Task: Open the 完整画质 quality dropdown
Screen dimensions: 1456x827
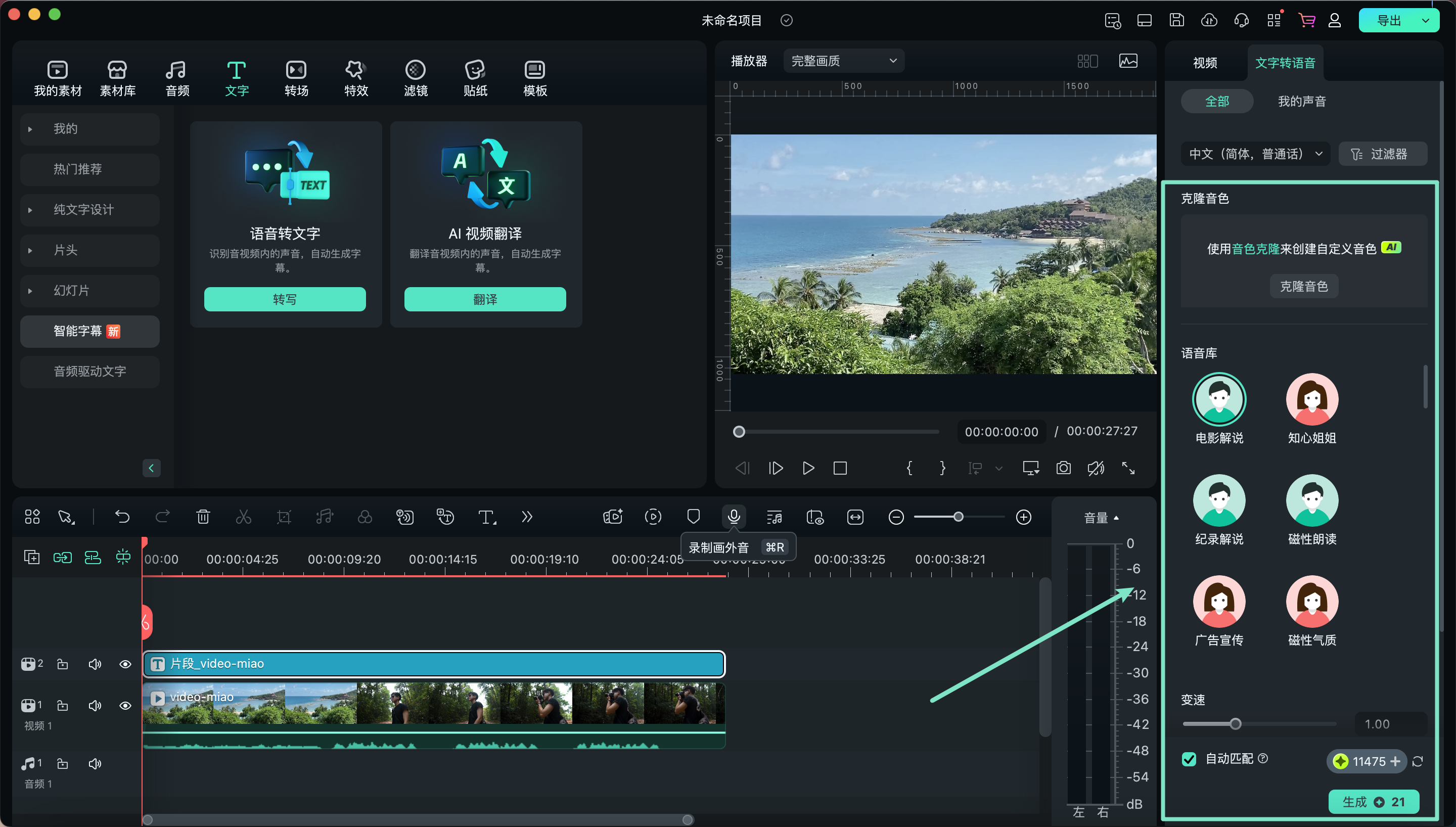Action: coord(844,61)
